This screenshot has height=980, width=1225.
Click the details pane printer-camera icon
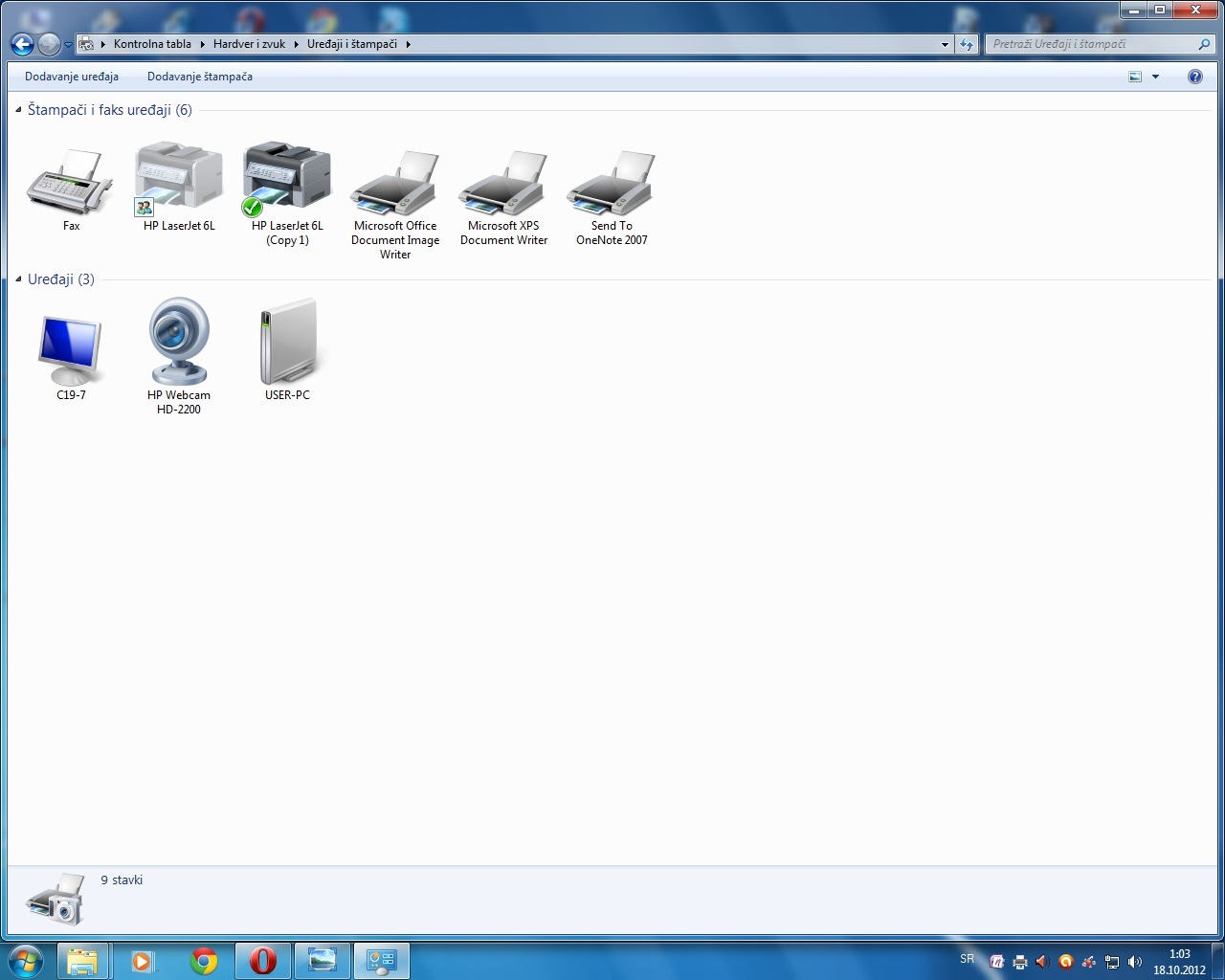click(56, 899)
